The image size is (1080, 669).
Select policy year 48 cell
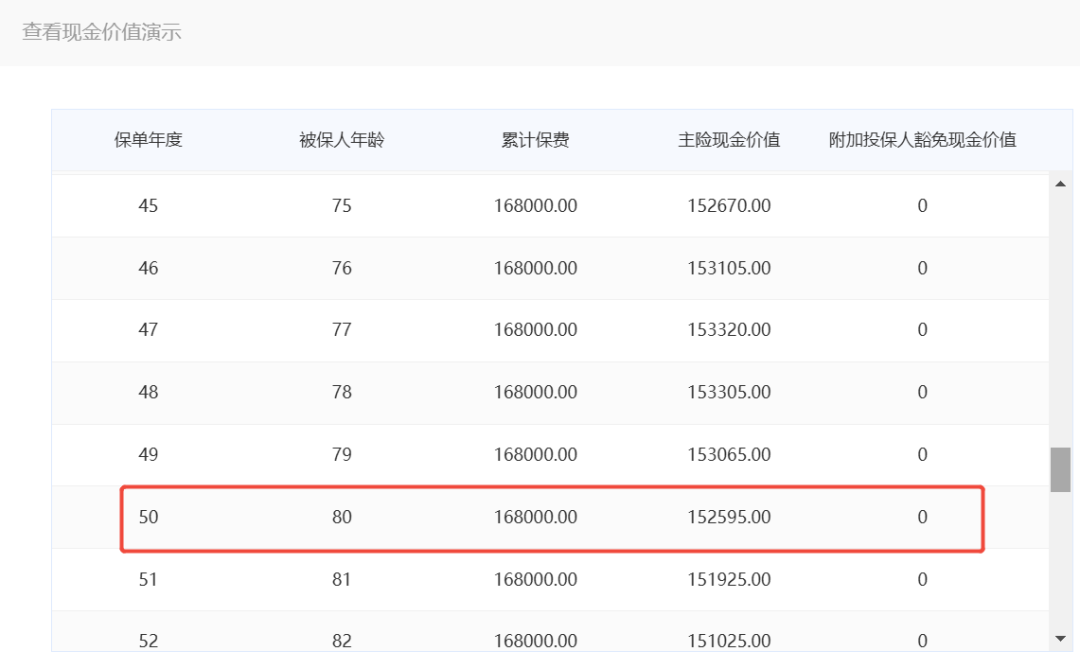[148, 392]
